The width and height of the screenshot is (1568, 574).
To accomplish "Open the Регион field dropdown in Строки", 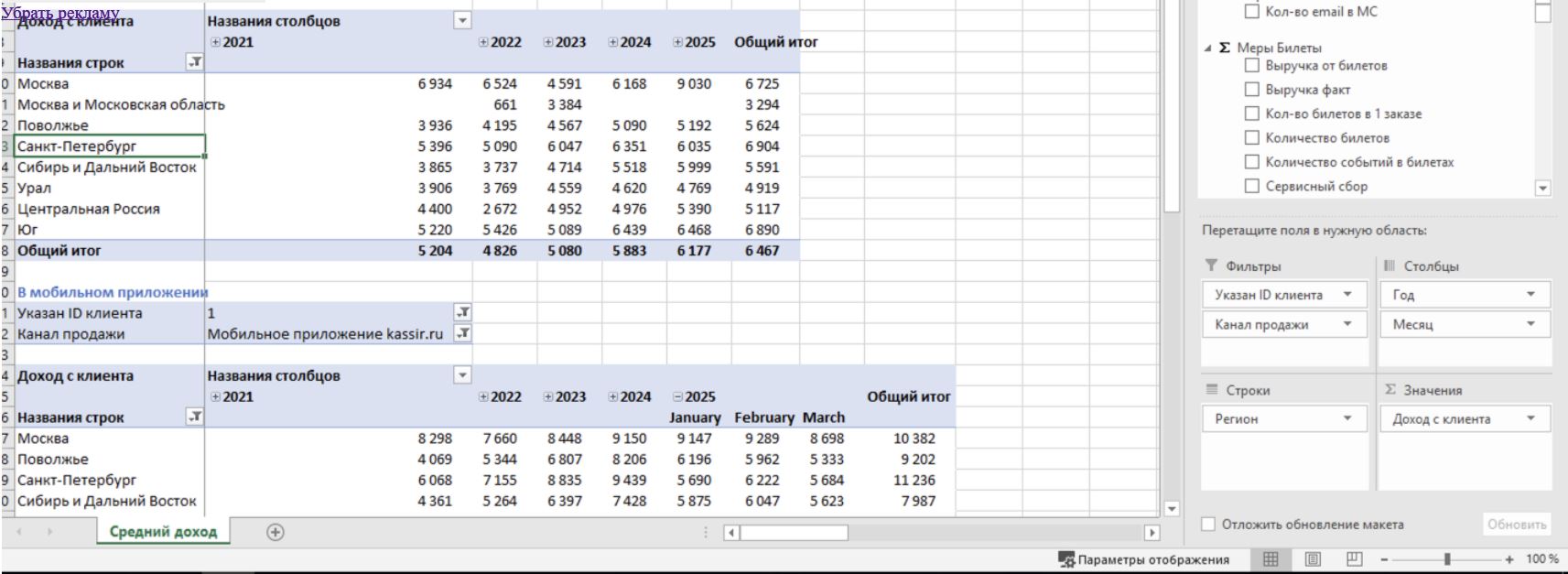I will click(x=1347, y=418).
